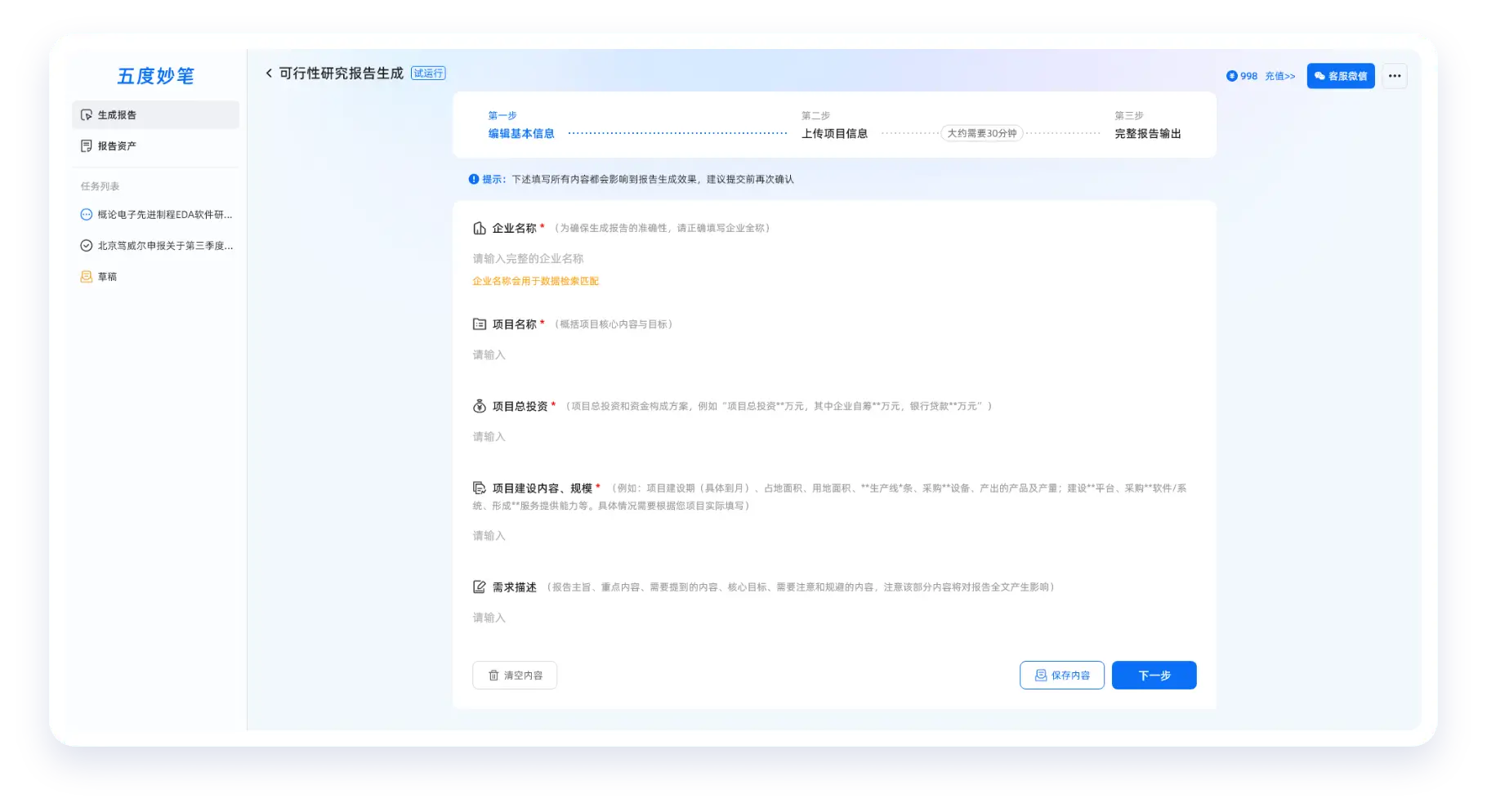This screenshot has height=812, width=1487.
Task: Click the 企业名称 building icon
Action: (479, 228)
